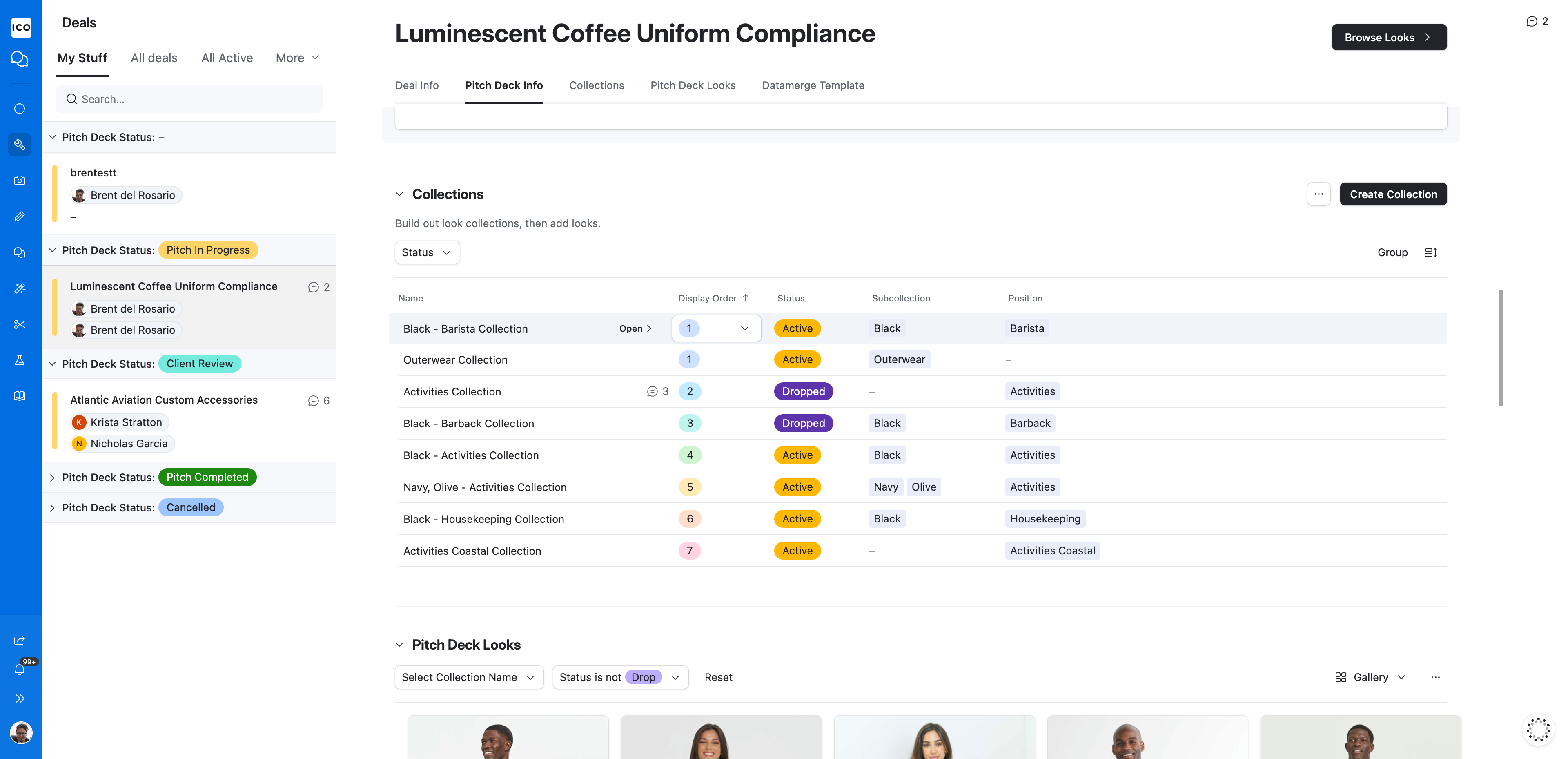Click Reset filters button
This screenshot has width=1568, height=759.
point(718,677)
